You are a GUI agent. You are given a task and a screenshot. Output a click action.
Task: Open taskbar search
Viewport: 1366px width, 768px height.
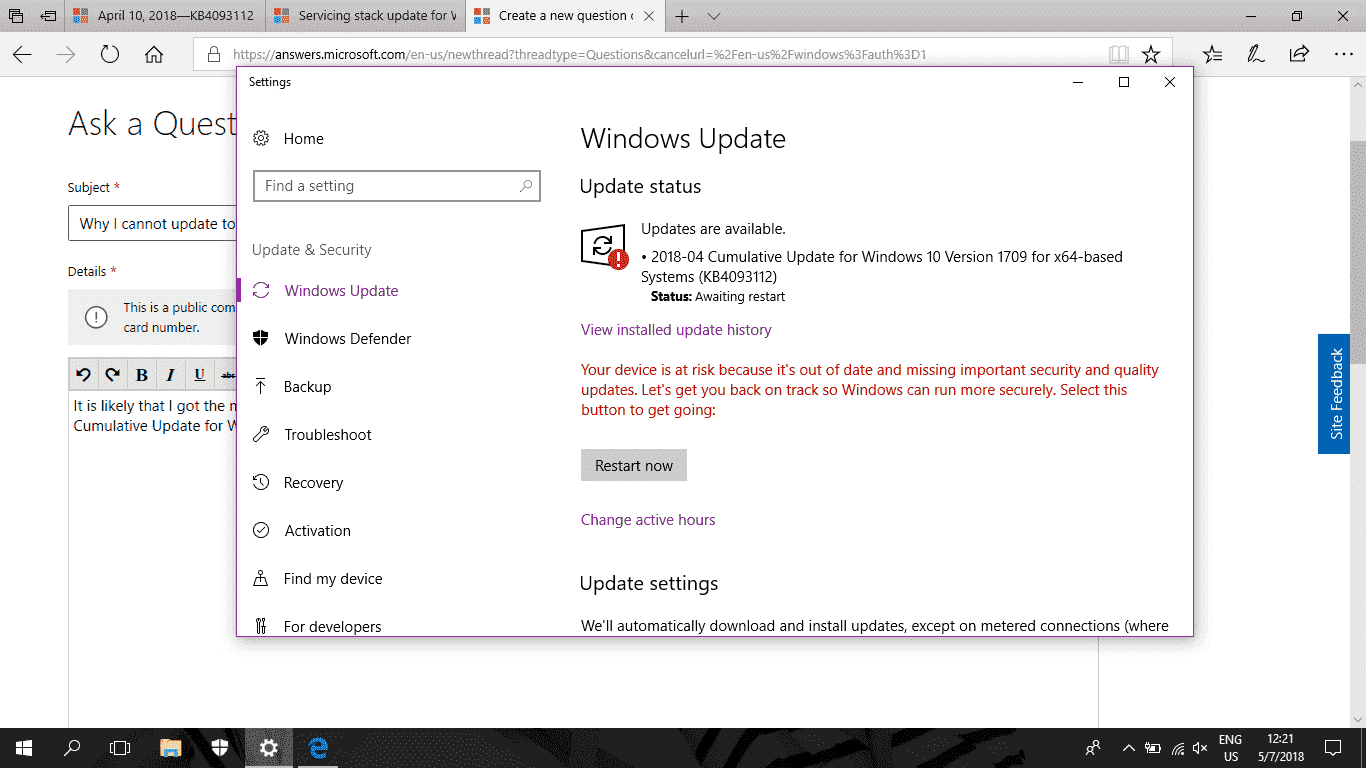(x=72, y=748)
